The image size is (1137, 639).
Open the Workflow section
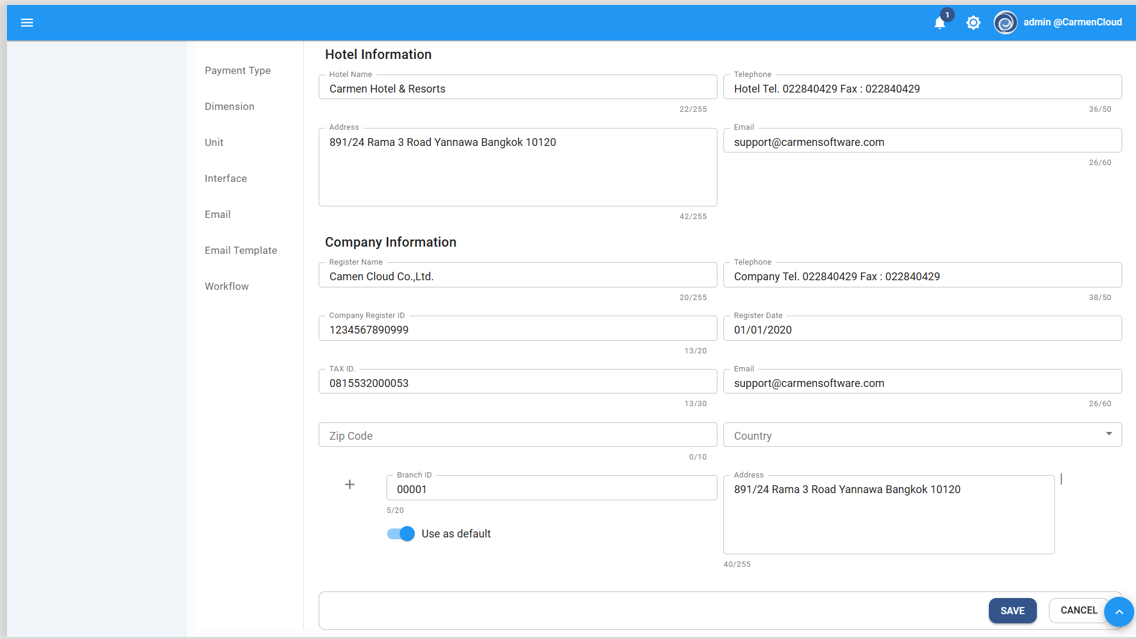tap(227, 287)
